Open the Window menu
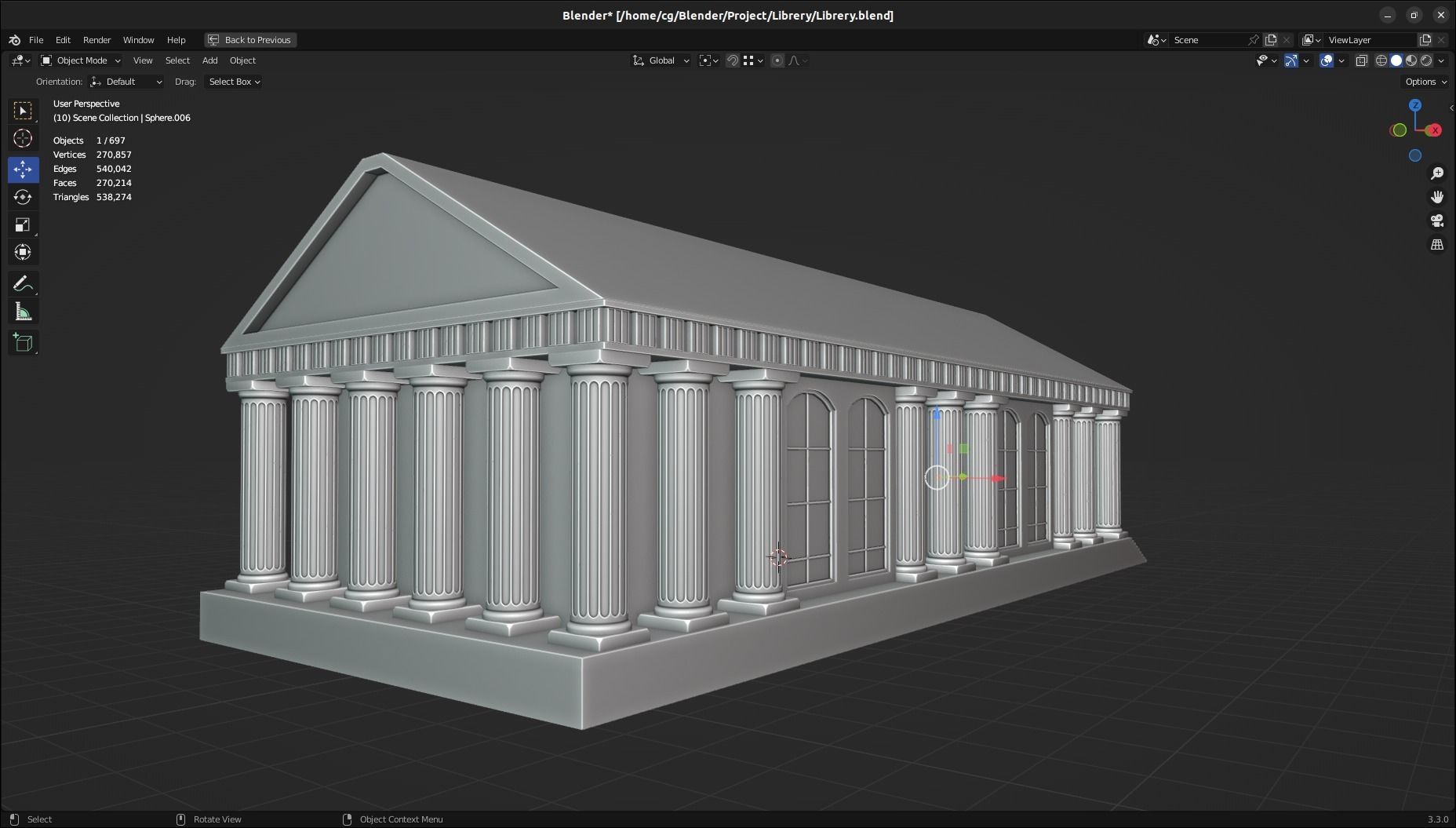This screenshot has height=828, width=1456. point(138,40)
